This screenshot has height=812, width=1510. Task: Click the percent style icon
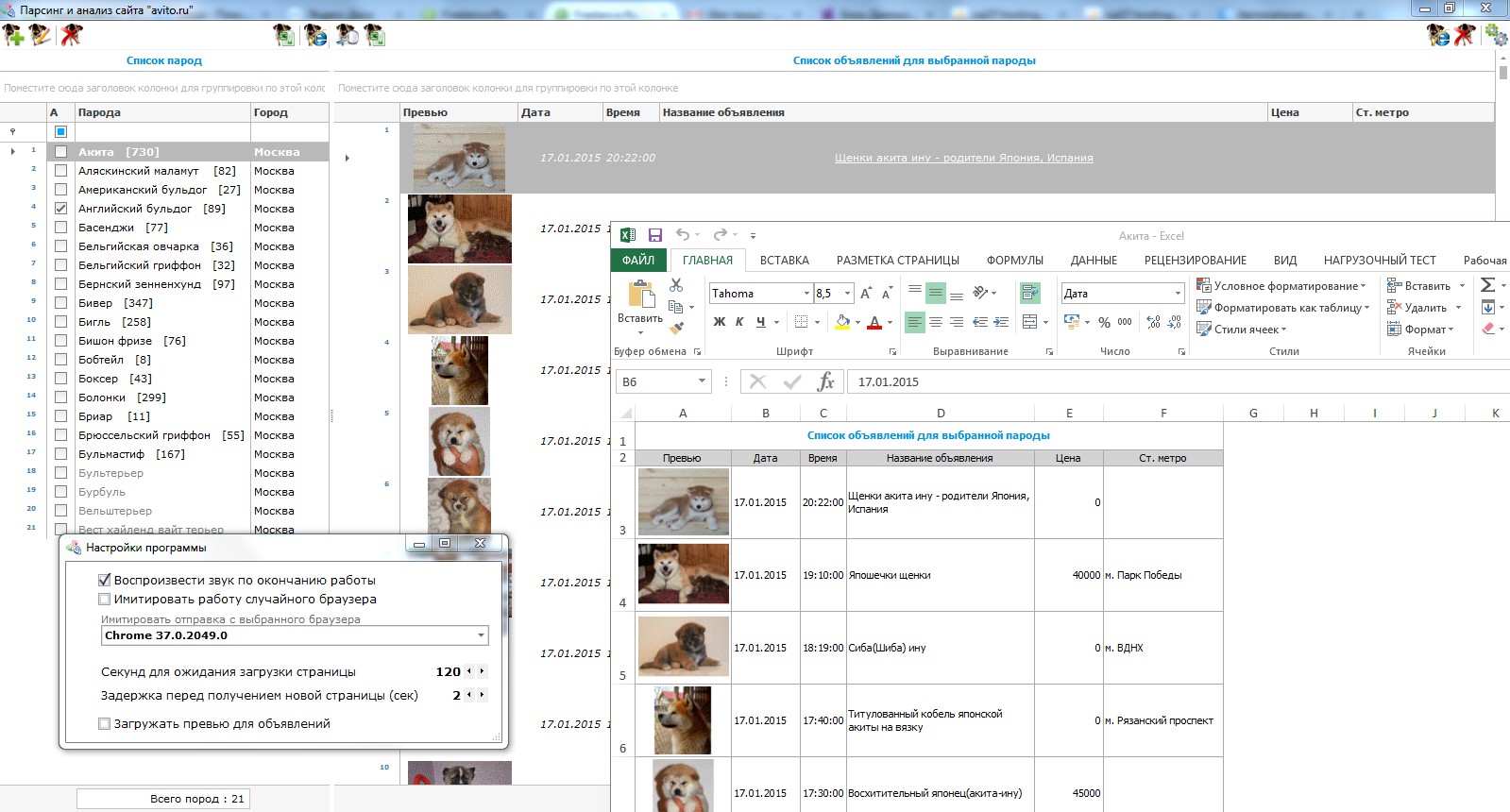click(x=1104, y=322)
